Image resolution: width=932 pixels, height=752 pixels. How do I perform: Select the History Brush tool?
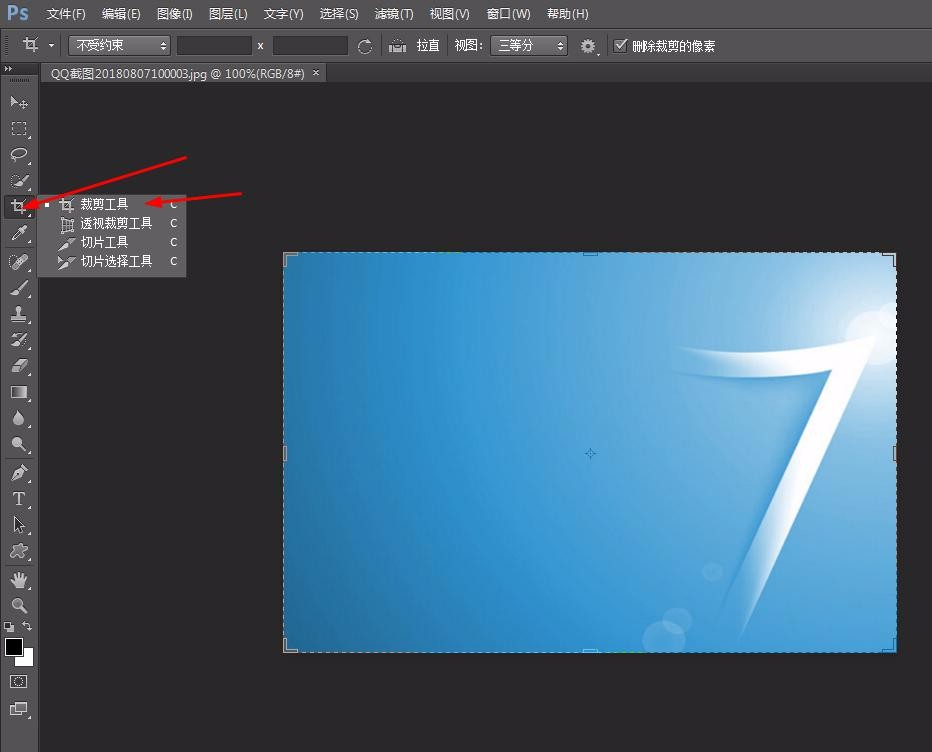(18, 340)
